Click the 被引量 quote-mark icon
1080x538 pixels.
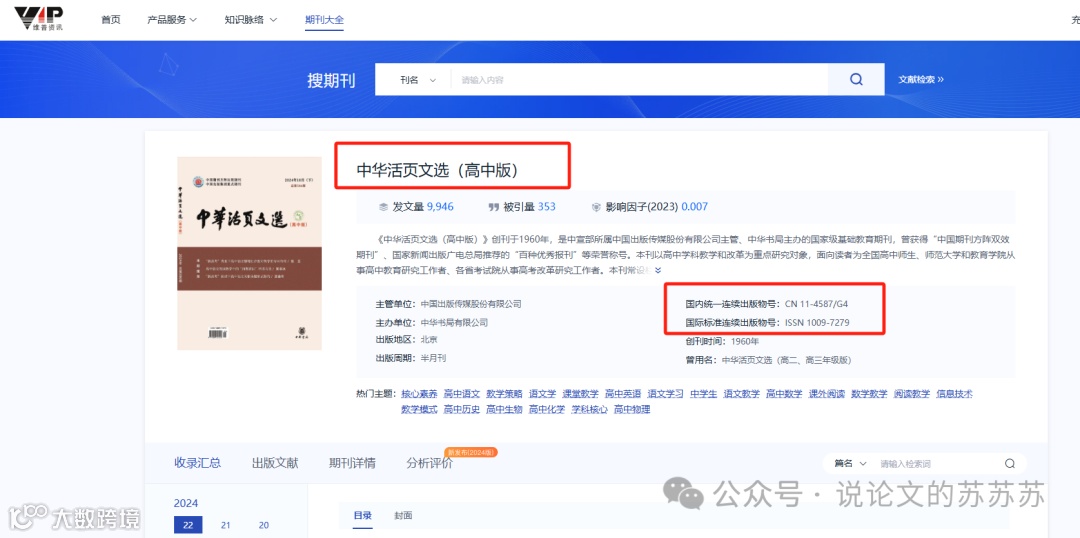493,207
